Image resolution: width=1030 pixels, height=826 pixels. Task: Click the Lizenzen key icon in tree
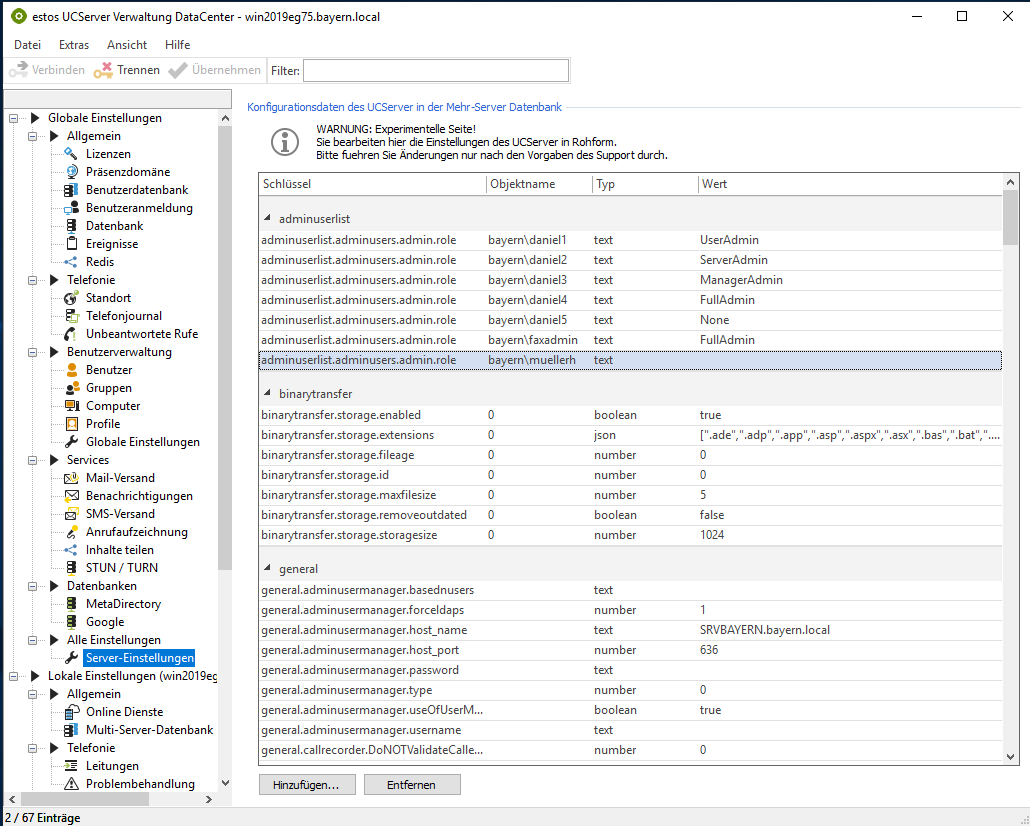pos(71,154)
